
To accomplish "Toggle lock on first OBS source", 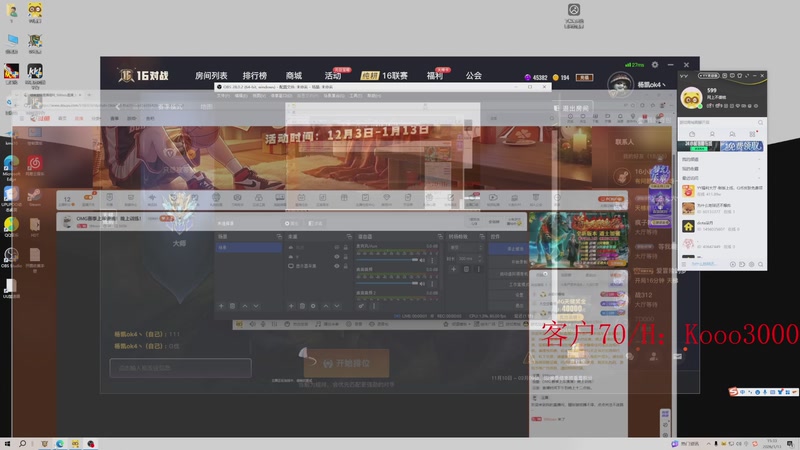I will coord(345,247).
